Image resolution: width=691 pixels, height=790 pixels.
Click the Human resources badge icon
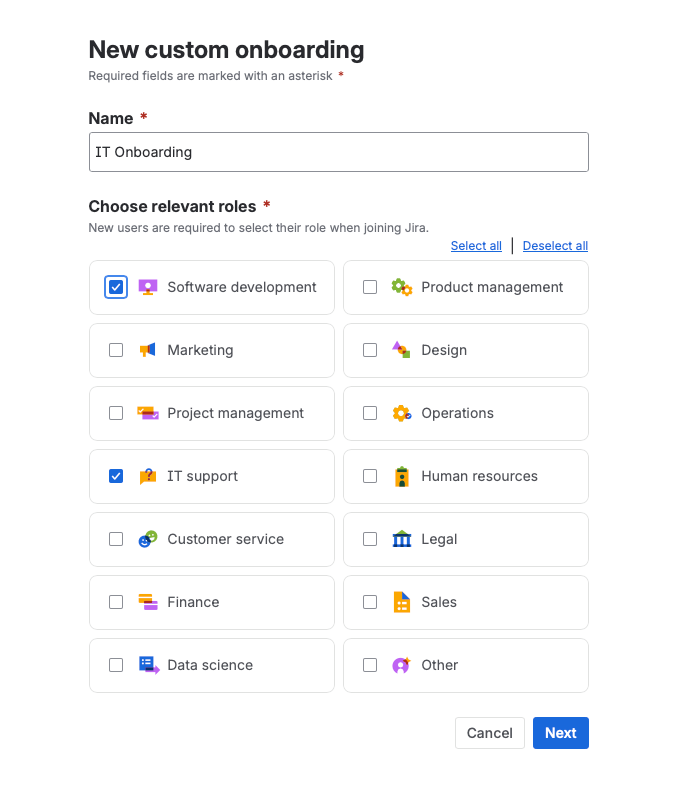pos(401,476)
